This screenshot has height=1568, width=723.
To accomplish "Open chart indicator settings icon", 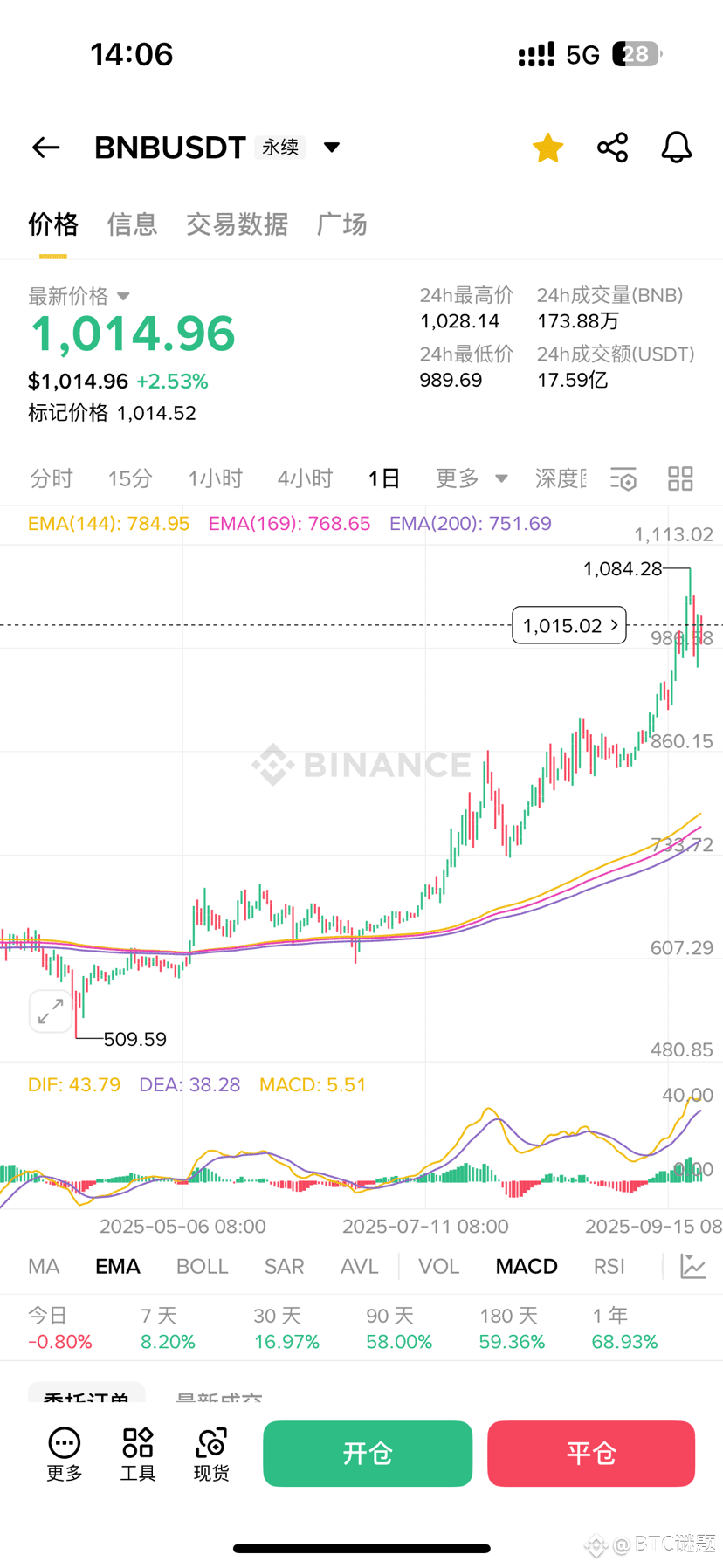I will coord(623,478).
